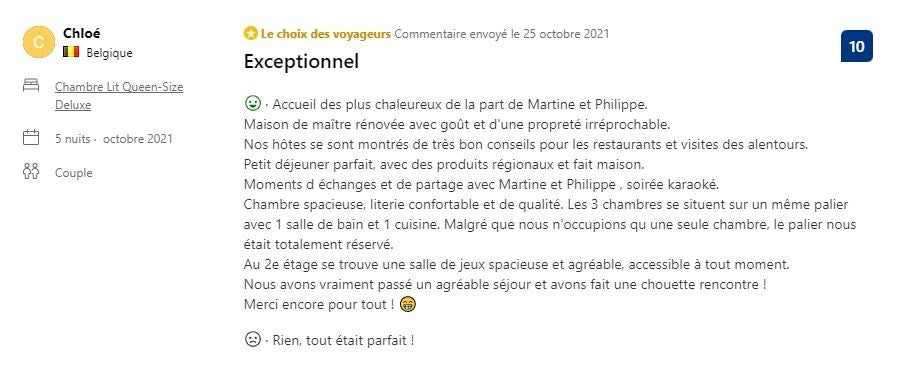Click the yellow star traveler's choice badge

(x=250, y=33)
